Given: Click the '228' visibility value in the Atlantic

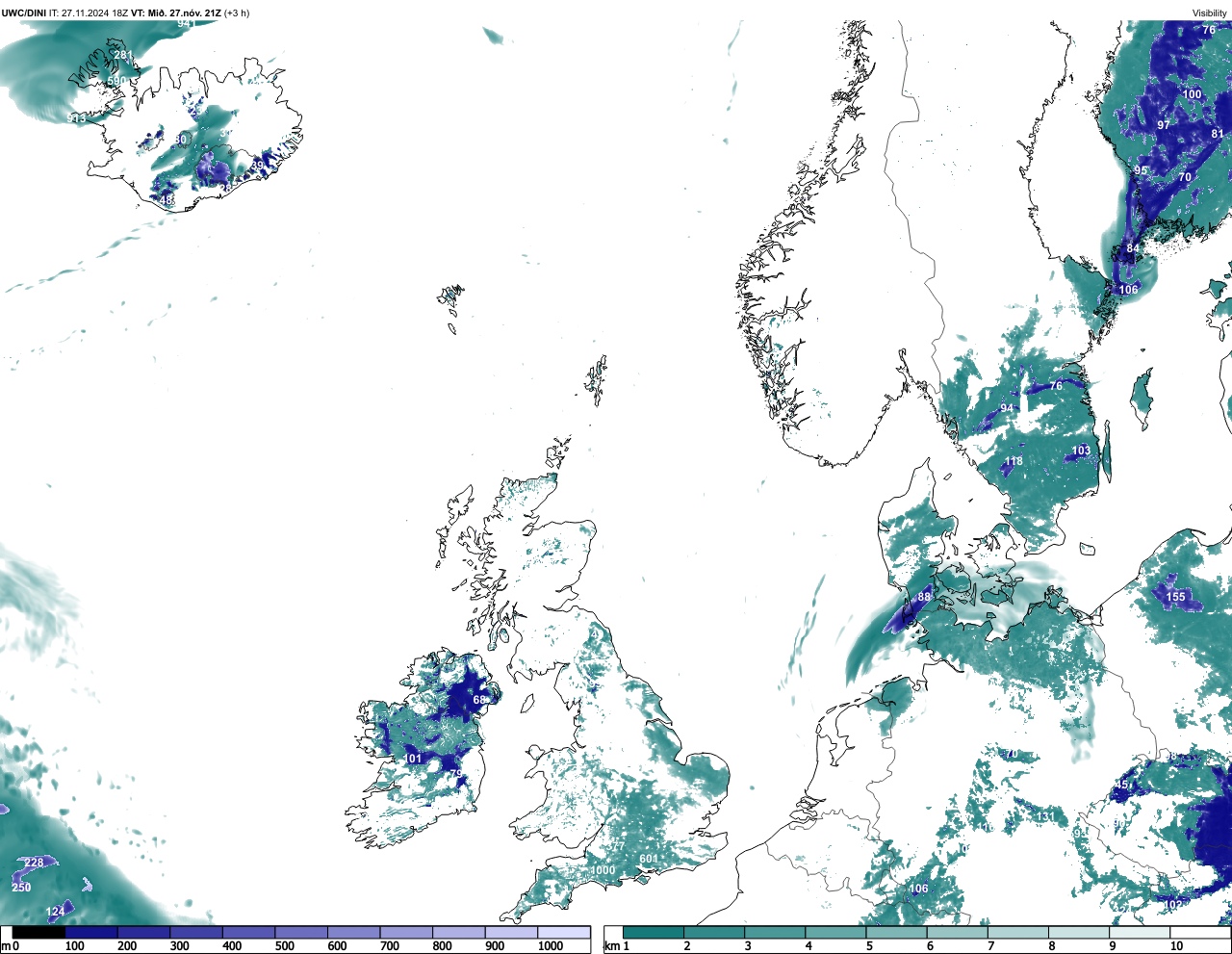Looking at the screenshot, I should (34, 863).
